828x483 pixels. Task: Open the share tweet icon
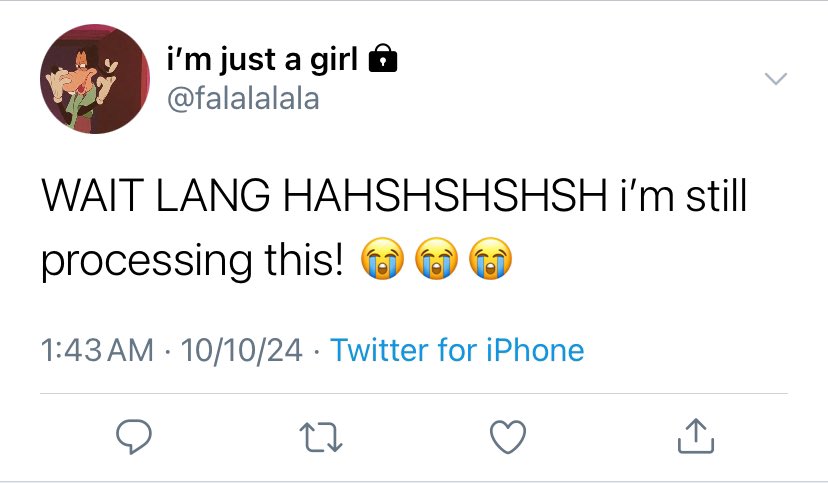(696, 436)
